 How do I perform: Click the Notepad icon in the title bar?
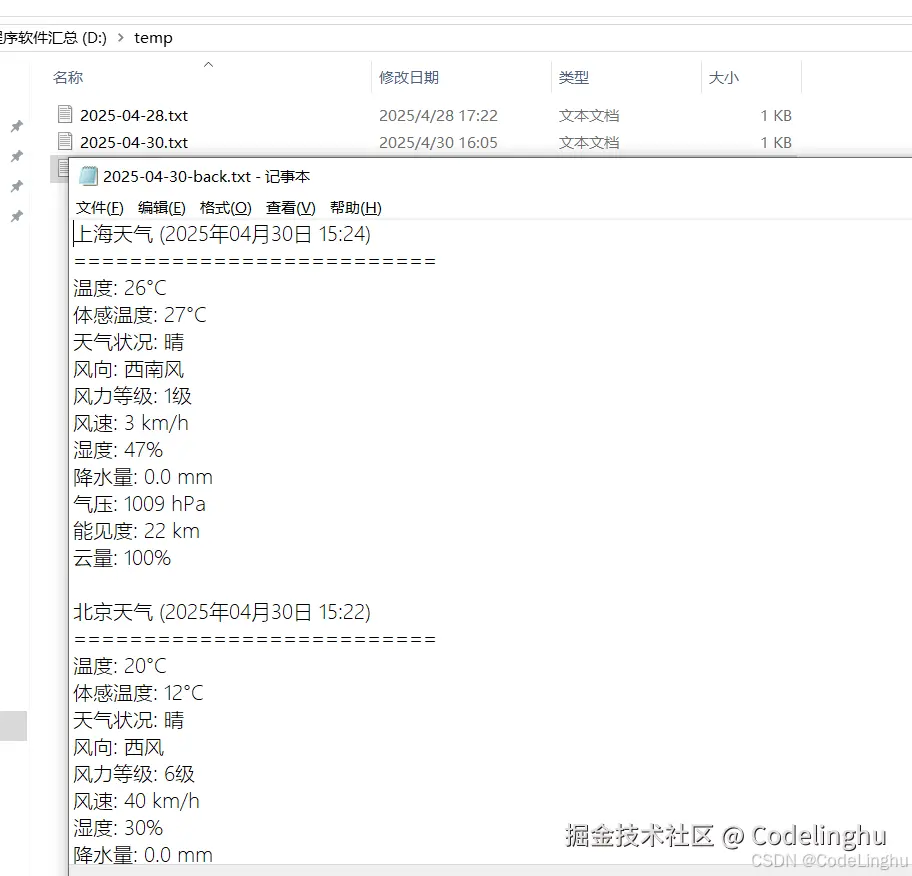(89, 175)
